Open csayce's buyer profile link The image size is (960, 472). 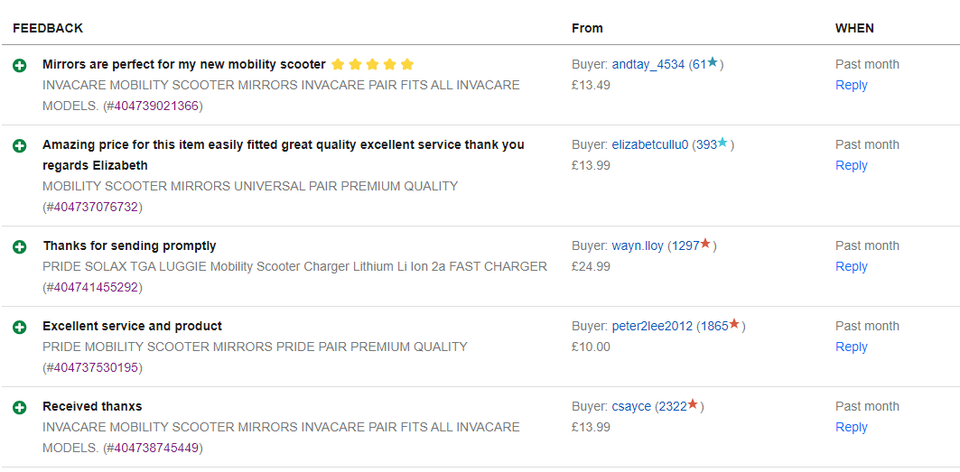pyautogui.click(x=631, y=407)
